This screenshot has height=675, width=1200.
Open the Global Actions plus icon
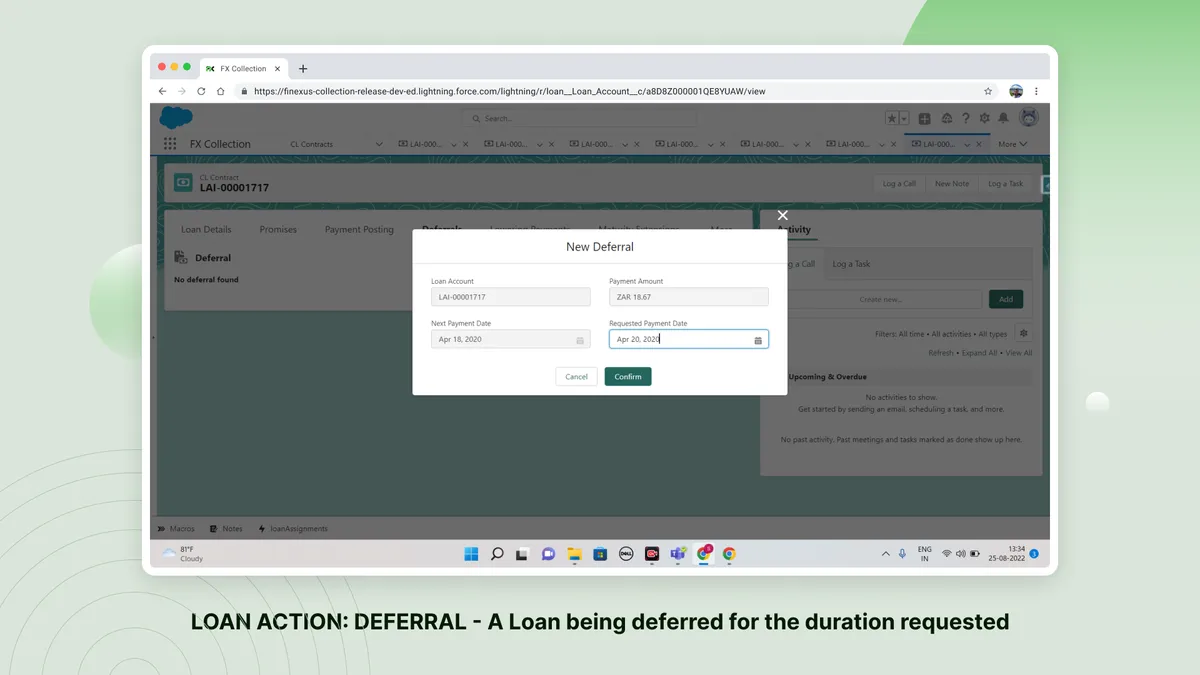(924, 118)
